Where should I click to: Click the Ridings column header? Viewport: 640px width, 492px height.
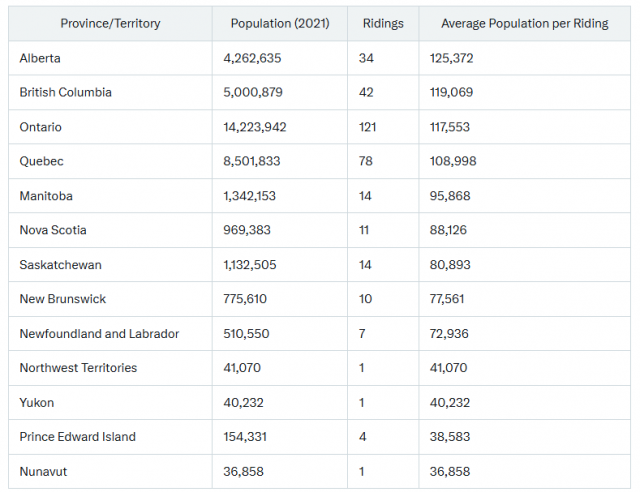pos(383,23)
